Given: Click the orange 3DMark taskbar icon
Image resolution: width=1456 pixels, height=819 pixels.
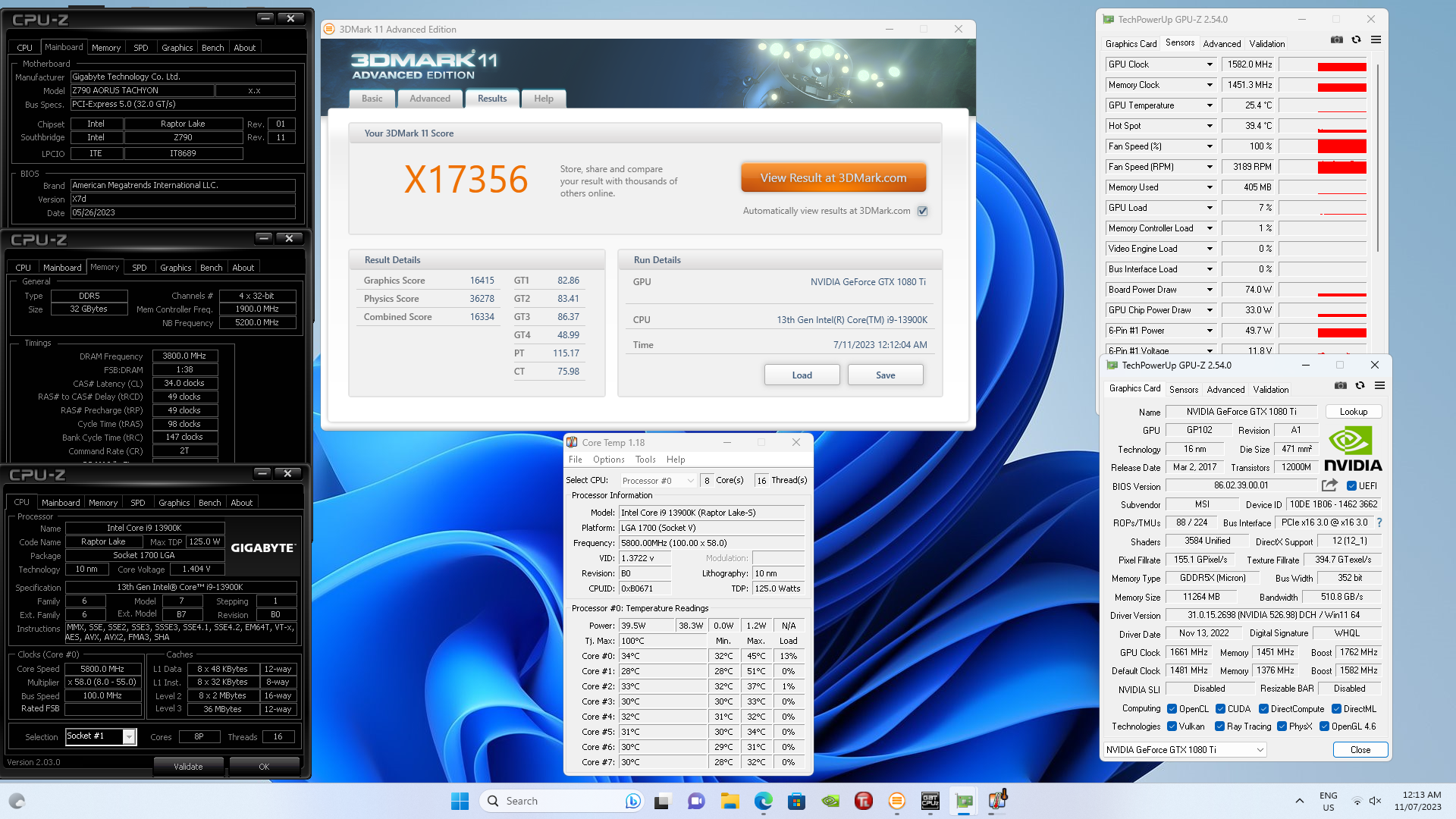Looking at the screenshot, I should [x=896, y=801].
